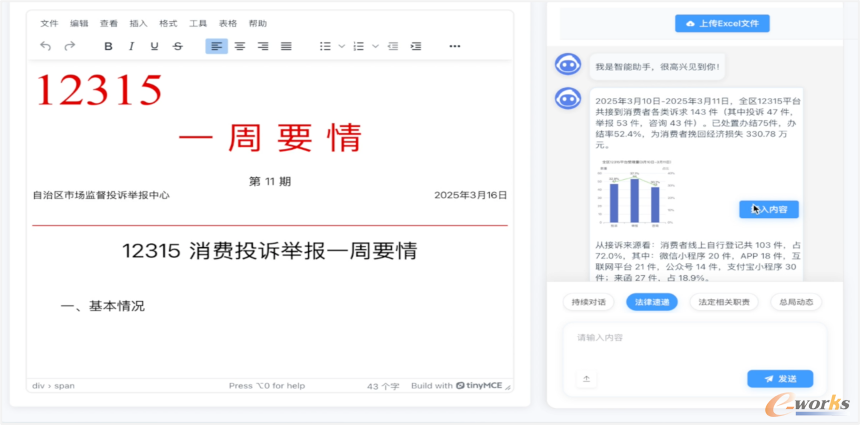The height and width of the screenshot is (427, 860).
Task: Increase paragraph indent
Action: click(x=416, y=46)
